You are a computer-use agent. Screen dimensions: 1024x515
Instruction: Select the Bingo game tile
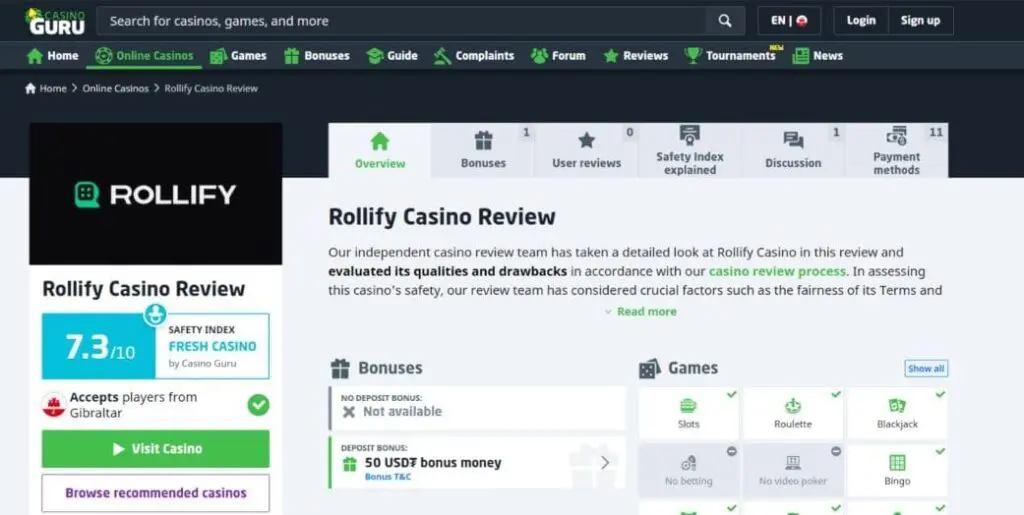pyautogui.click(x=897, y=471)
